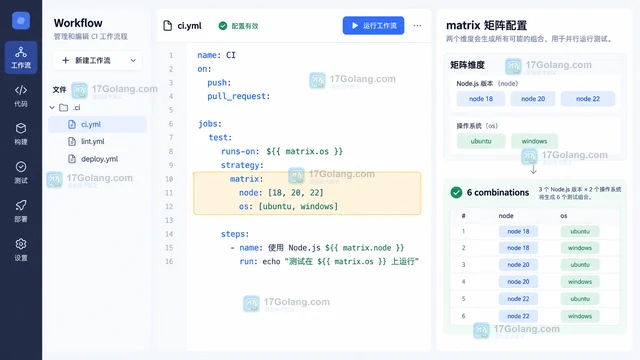The height and width of the screenshot is (360, 640).
Task: Open the 部署 deploy rocket section
Action: coord(21,211)
